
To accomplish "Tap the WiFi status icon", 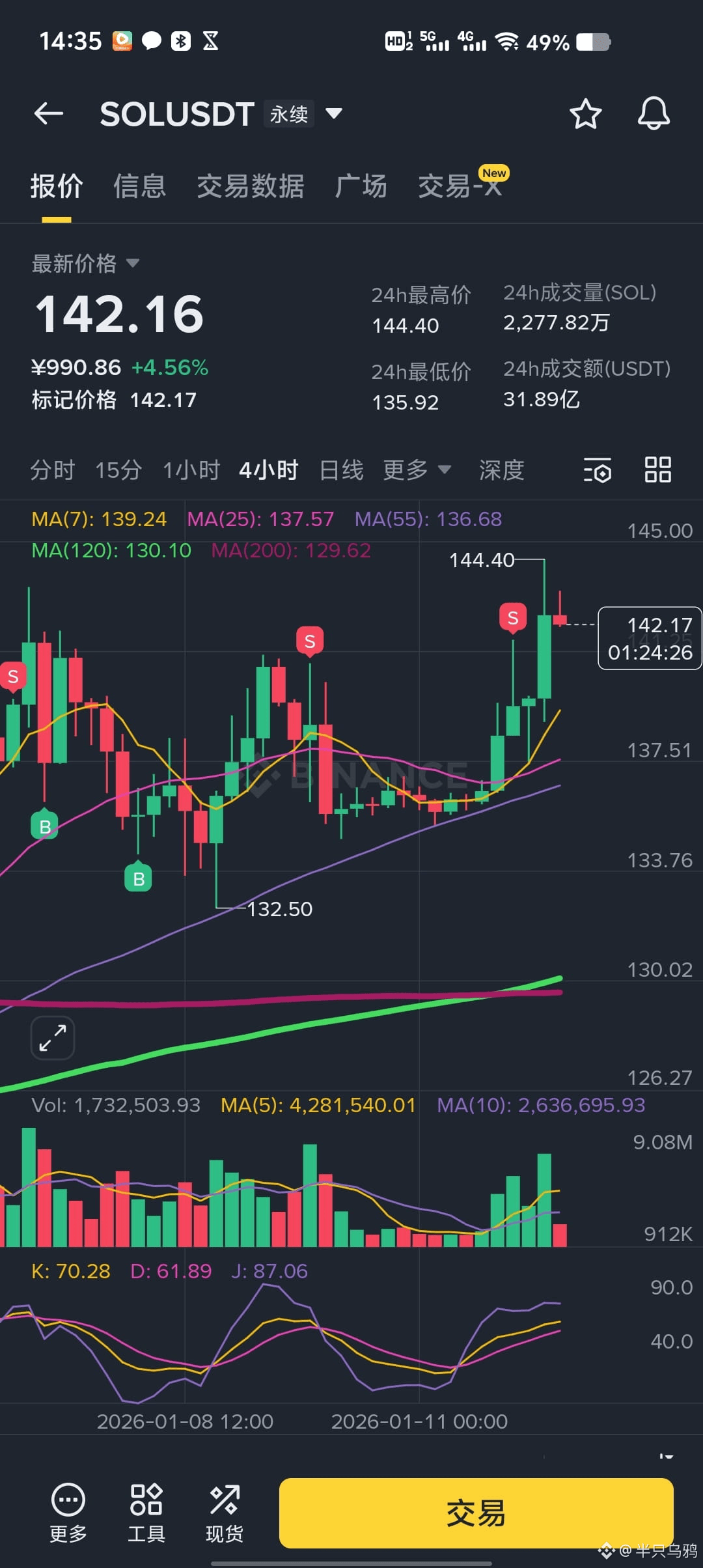I will [x=506, y=42].
